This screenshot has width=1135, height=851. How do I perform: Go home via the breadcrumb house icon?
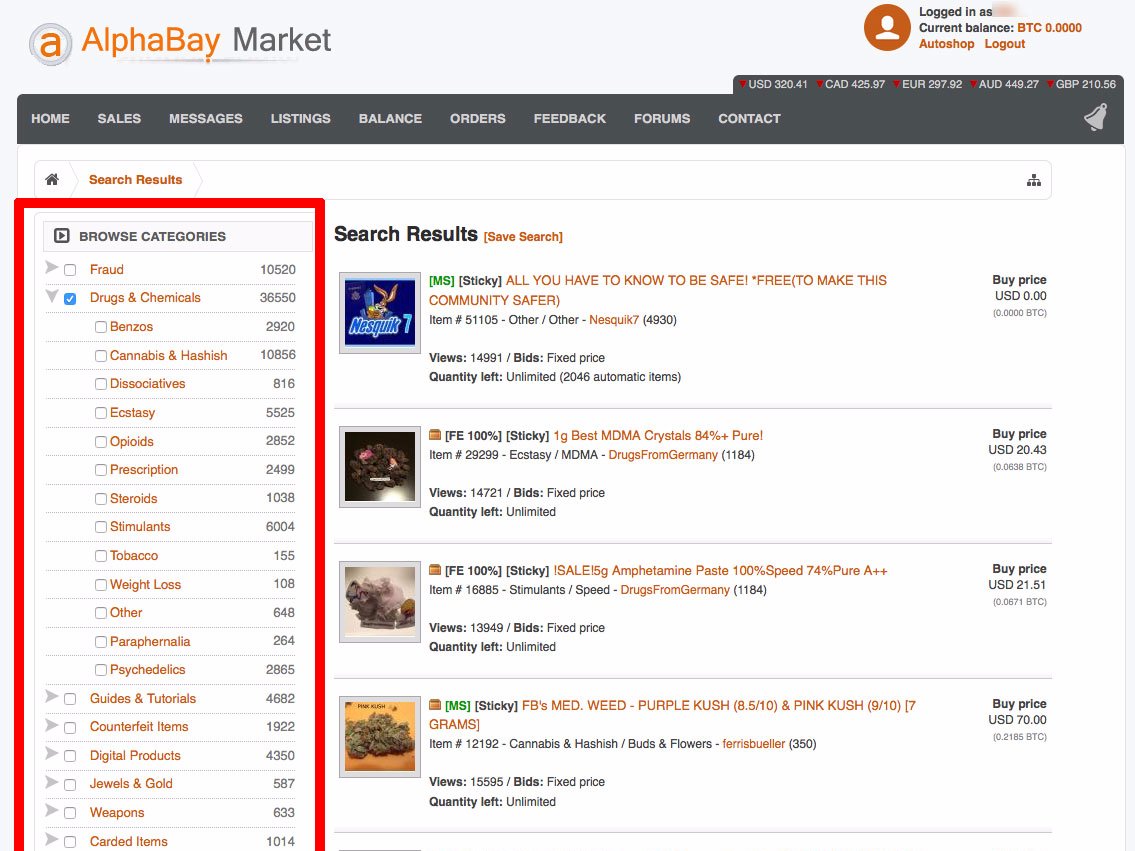click(52, 179)
